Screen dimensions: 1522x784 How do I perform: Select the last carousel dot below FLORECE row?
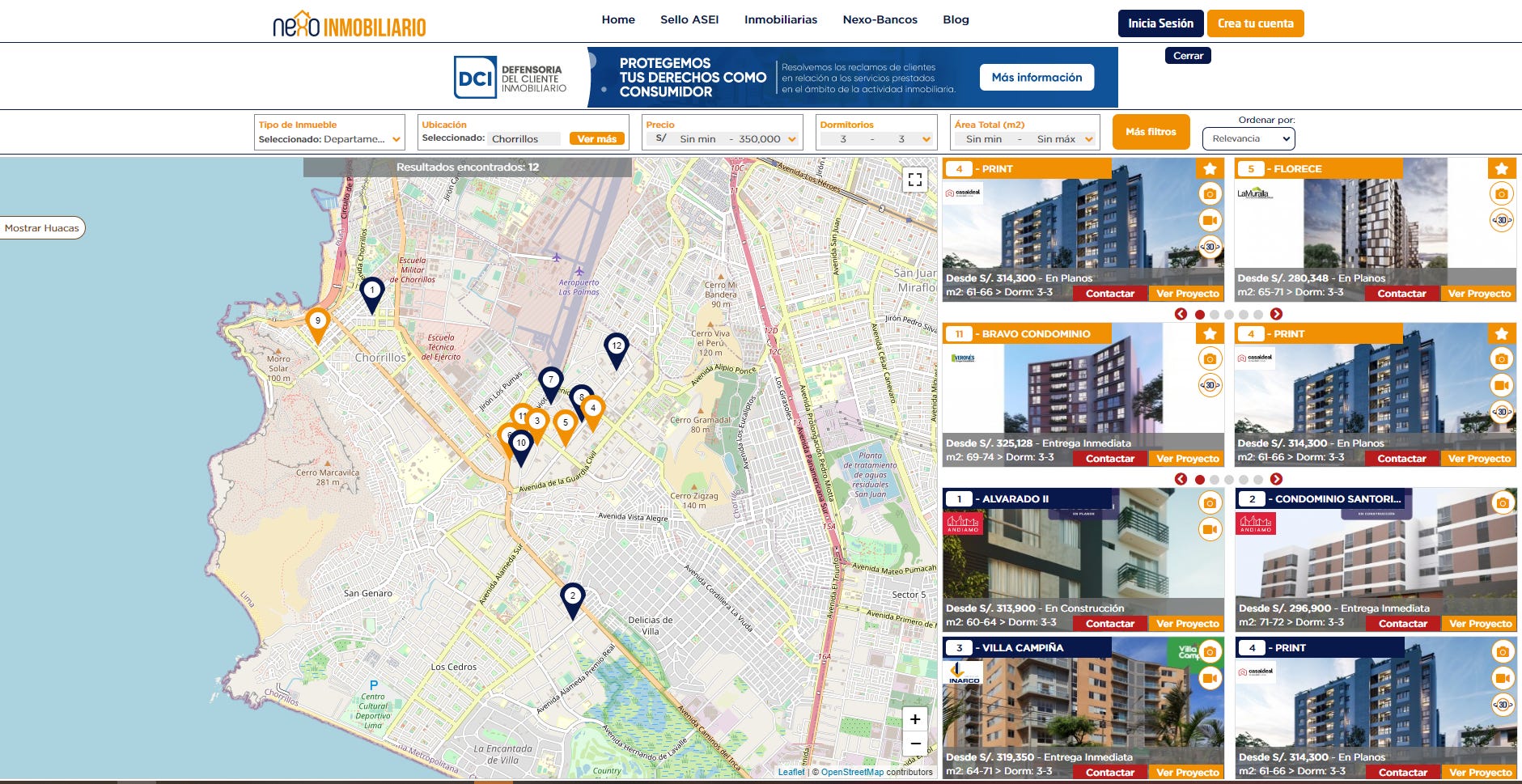pos(1258,315)
